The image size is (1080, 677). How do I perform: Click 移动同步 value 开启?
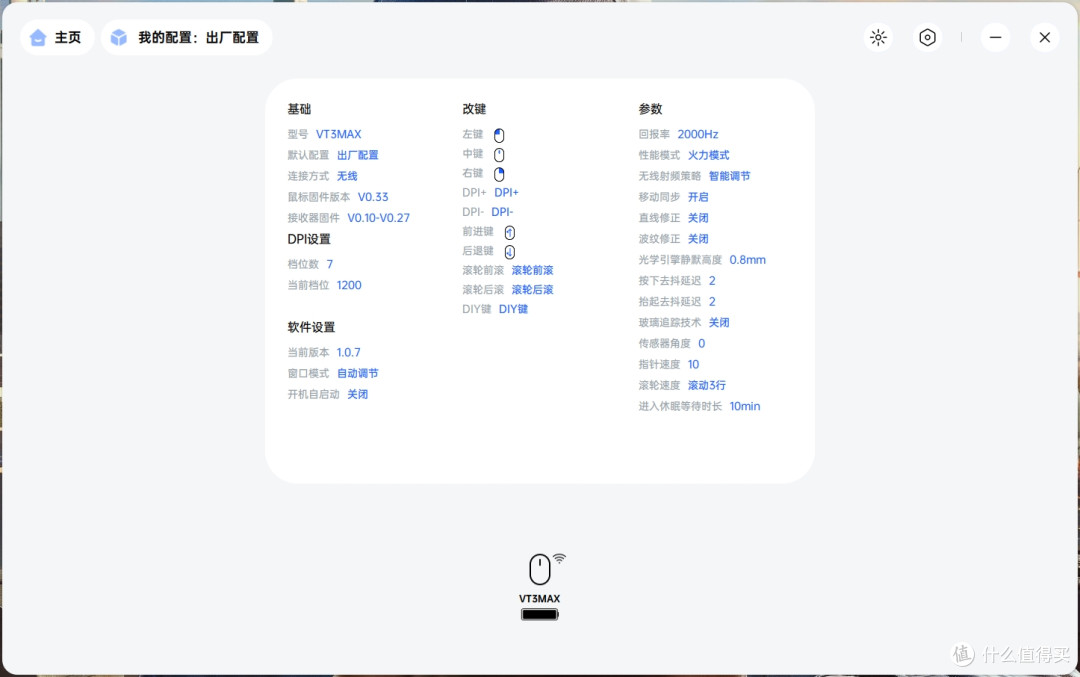pyautogui.click(x=698, y=197)
